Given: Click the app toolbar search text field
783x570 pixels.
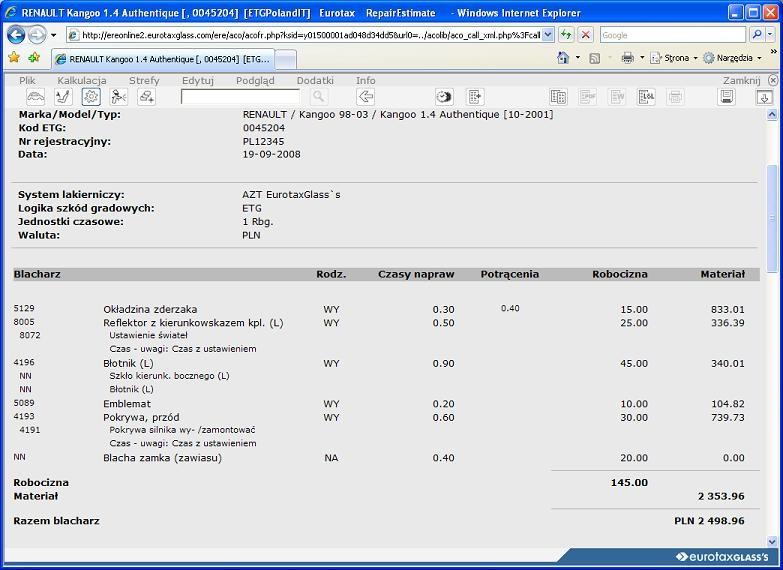Looking at the screenshot, I should (240, 96).
